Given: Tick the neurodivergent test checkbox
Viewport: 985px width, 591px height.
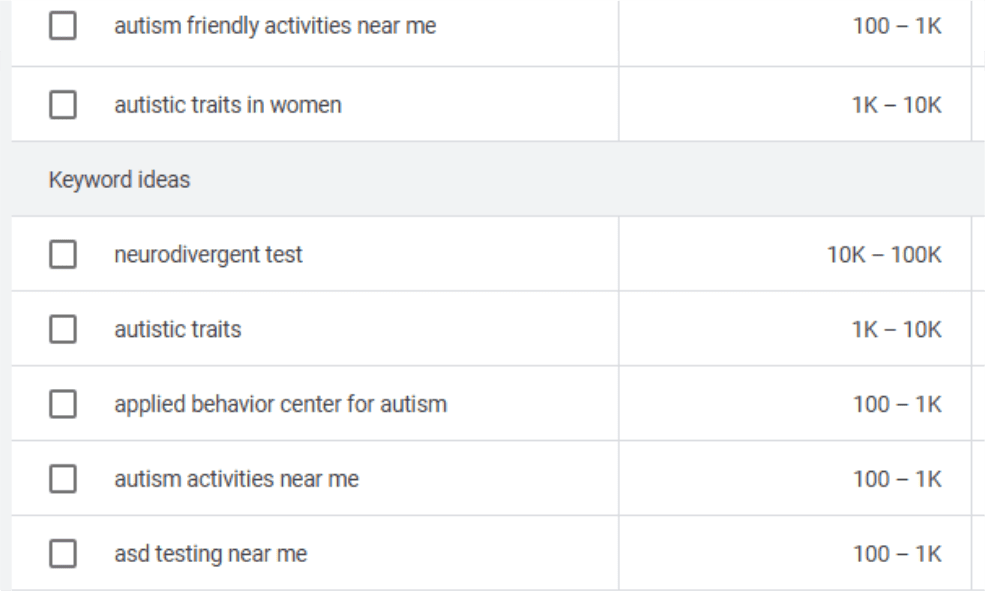Looking at the screenshot, I should click(62, 255).
